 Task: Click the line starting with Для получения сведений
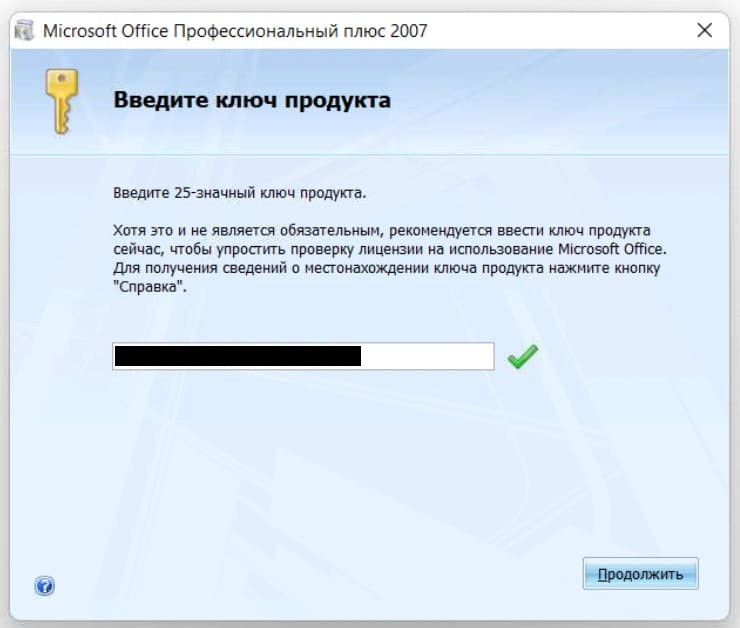pyautogui.click(x=387, y=270)
